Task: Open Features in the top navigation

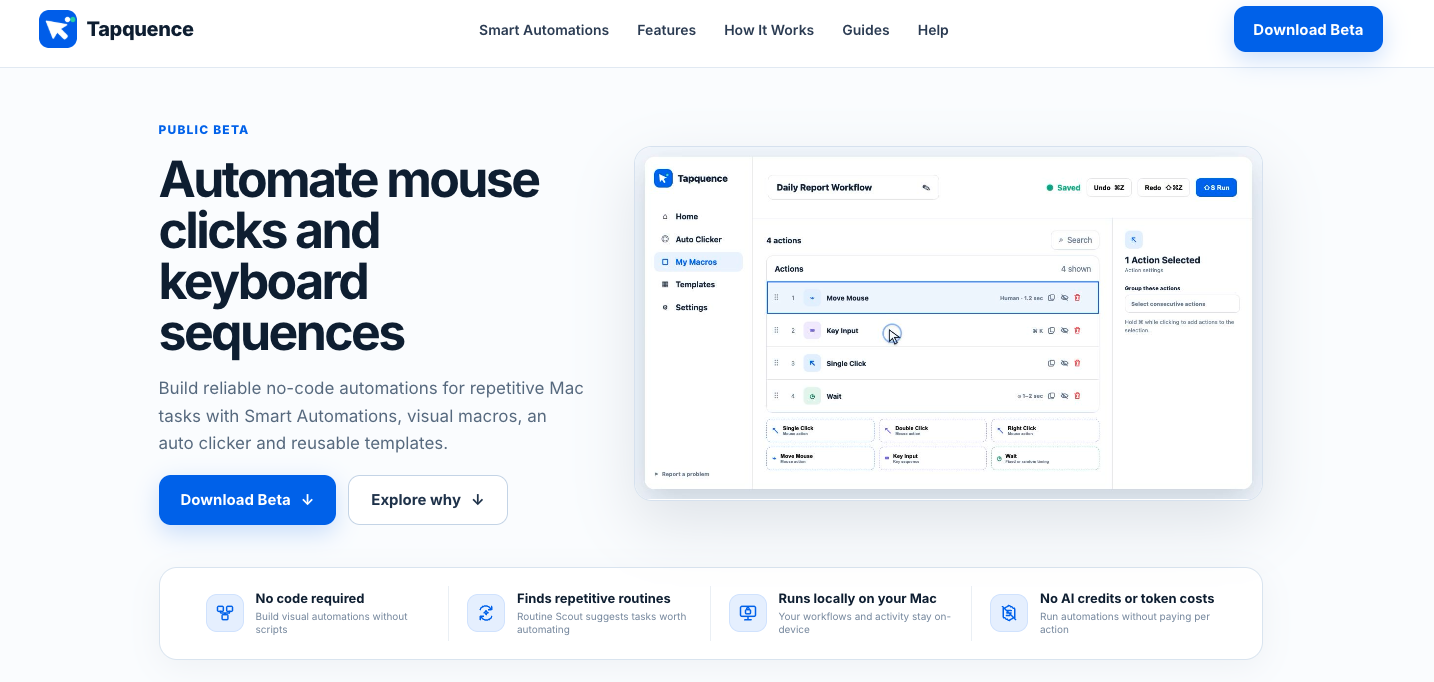Action: click(666, 30)
